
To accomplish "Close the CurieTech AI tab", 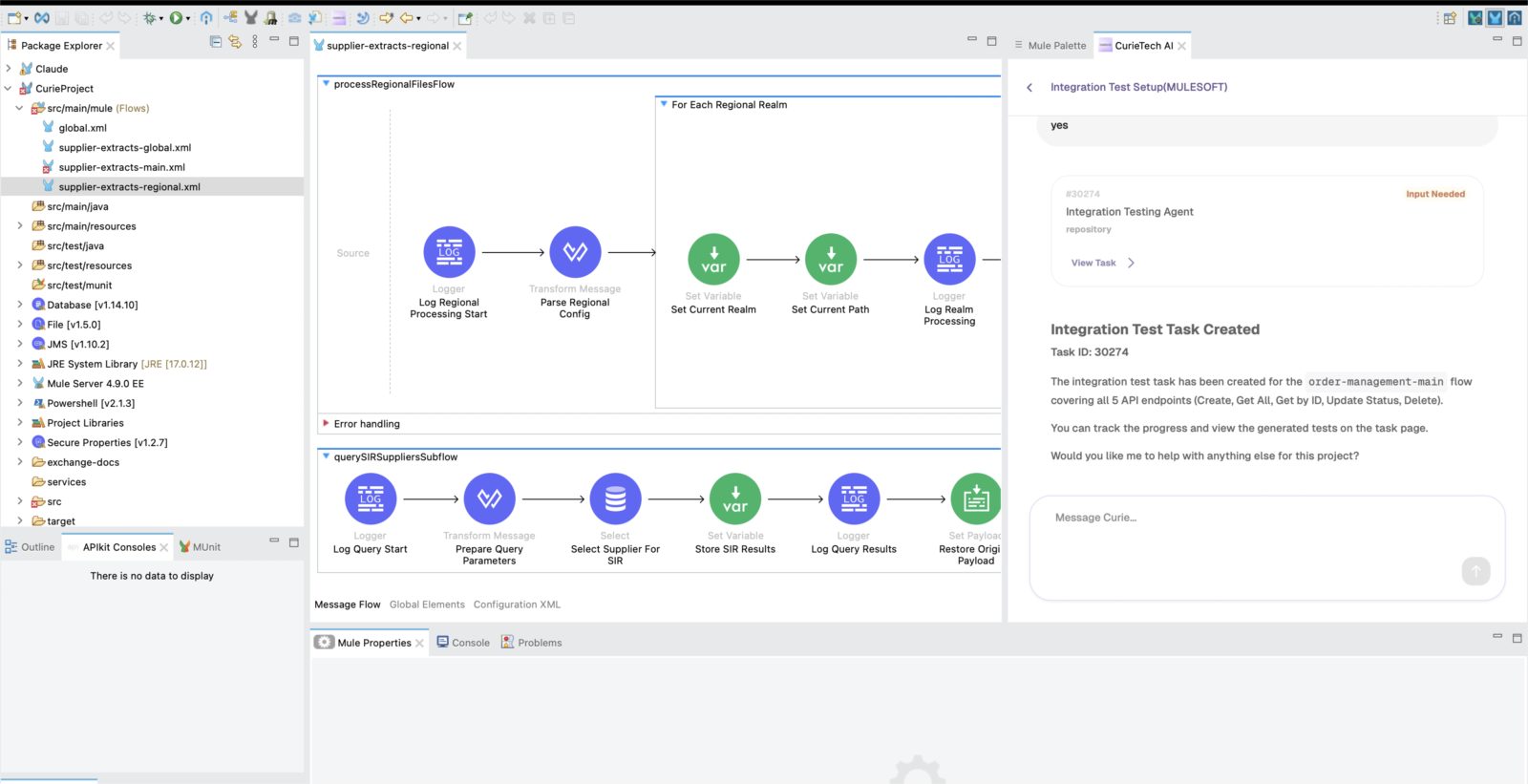I will pos(1181,46).
